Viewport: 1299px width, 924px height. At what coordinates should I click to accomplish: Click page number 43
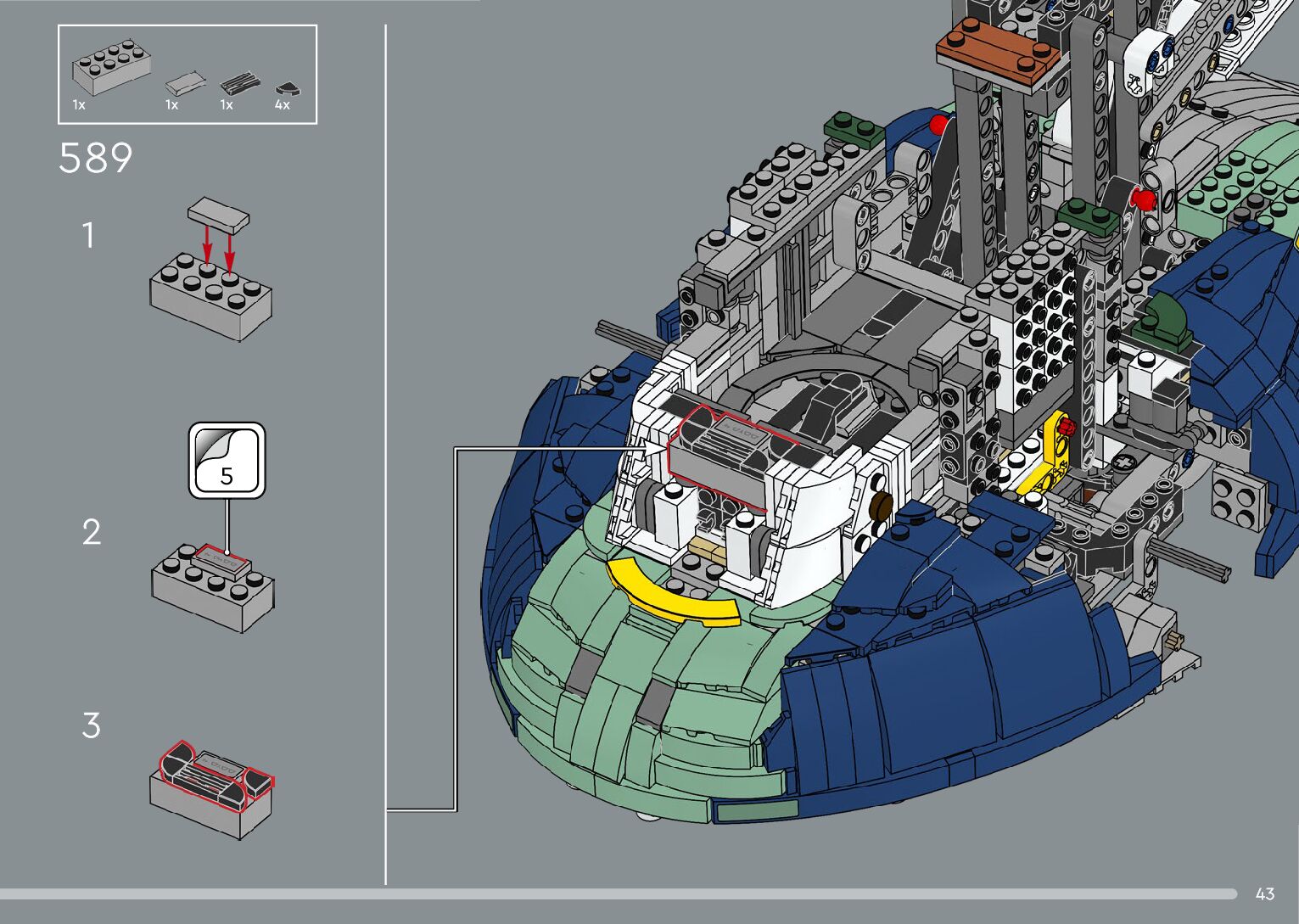pos(1264,893)
